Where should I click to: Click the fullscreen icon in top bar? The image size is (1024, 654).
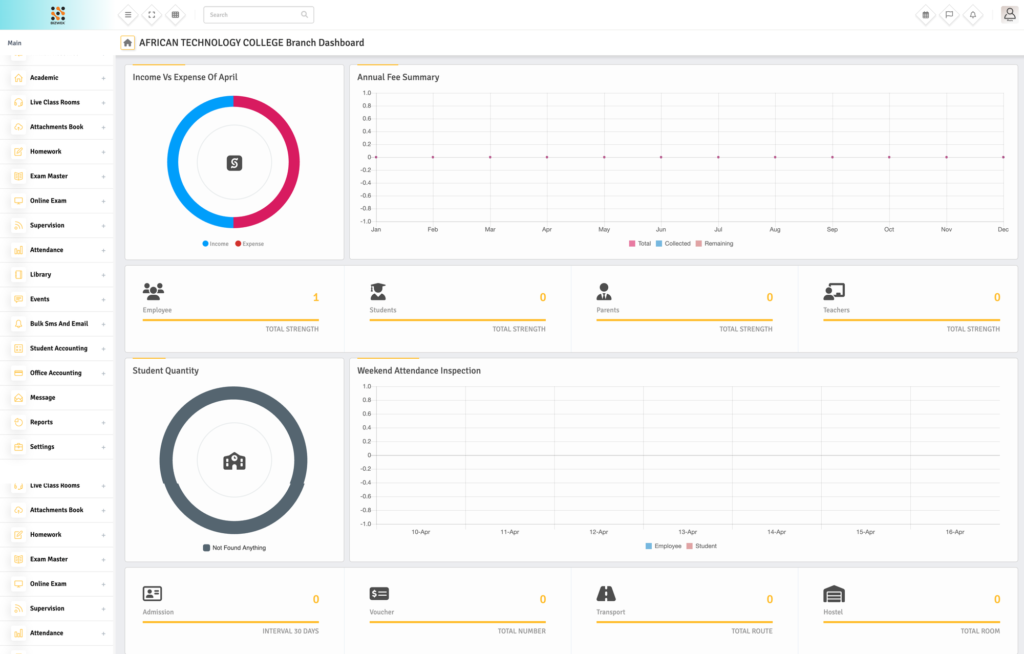point(152,15)
